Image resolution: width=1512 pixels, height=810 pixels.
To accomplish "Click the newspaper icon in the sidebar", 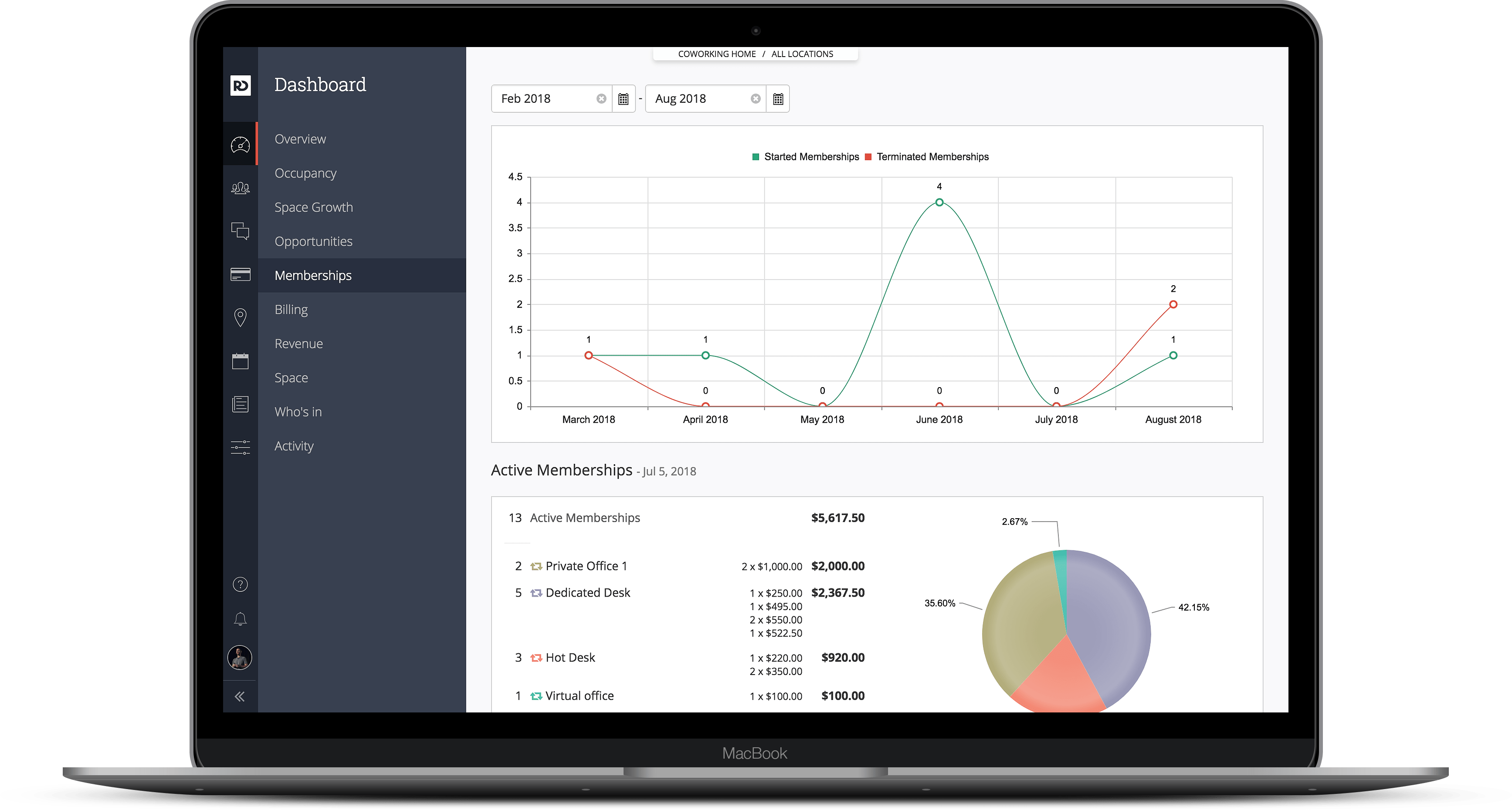I will [x=240, y=404].
